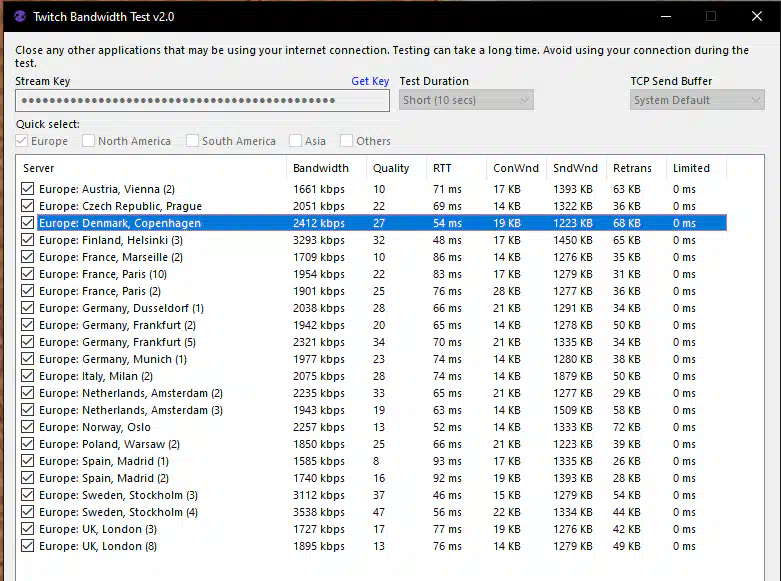The image size is (781, 581).
Task: Uncheck the Germany, Dusseldorf (1) server
Action: (x=28, y=308)
